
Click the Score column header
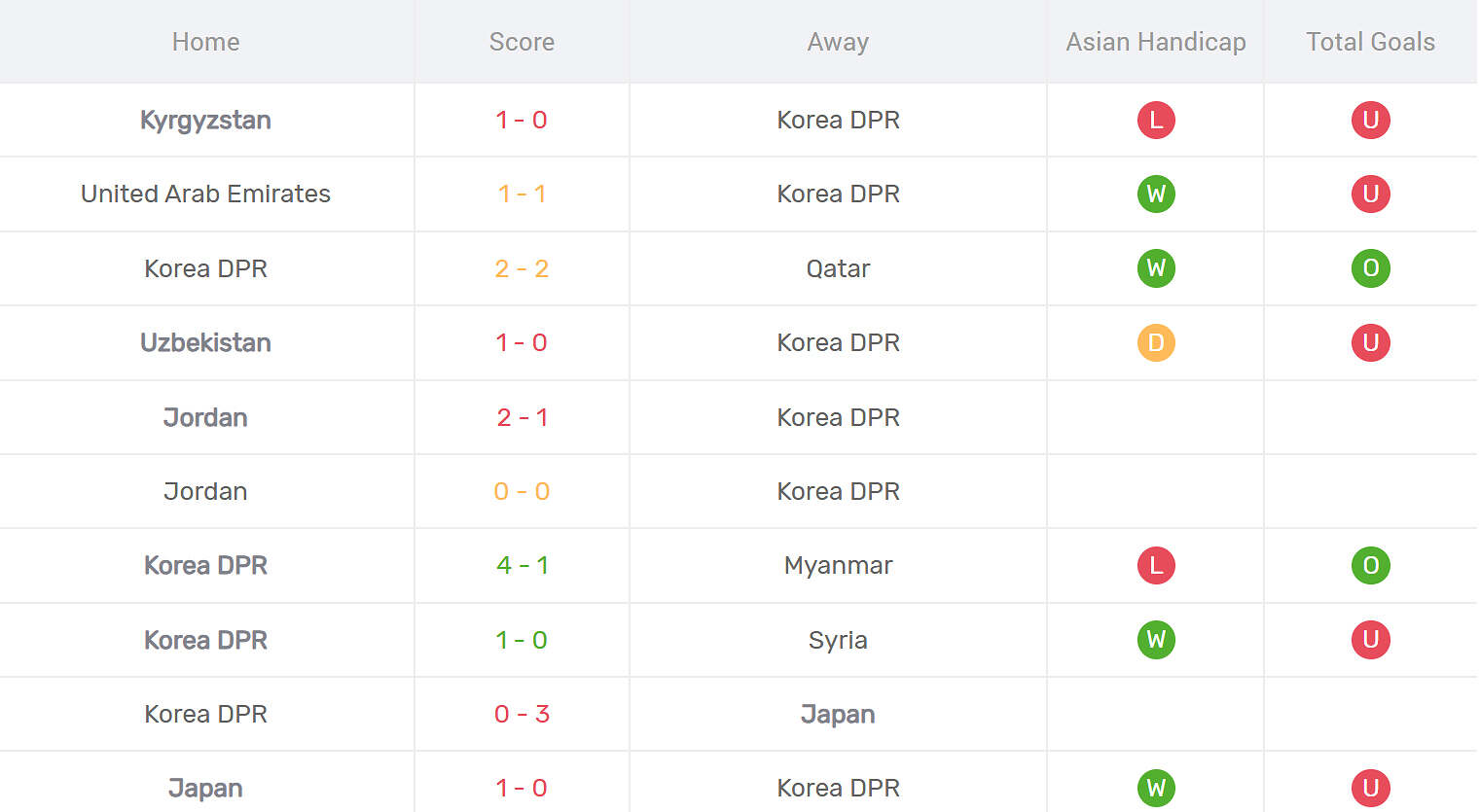(522, 42)
